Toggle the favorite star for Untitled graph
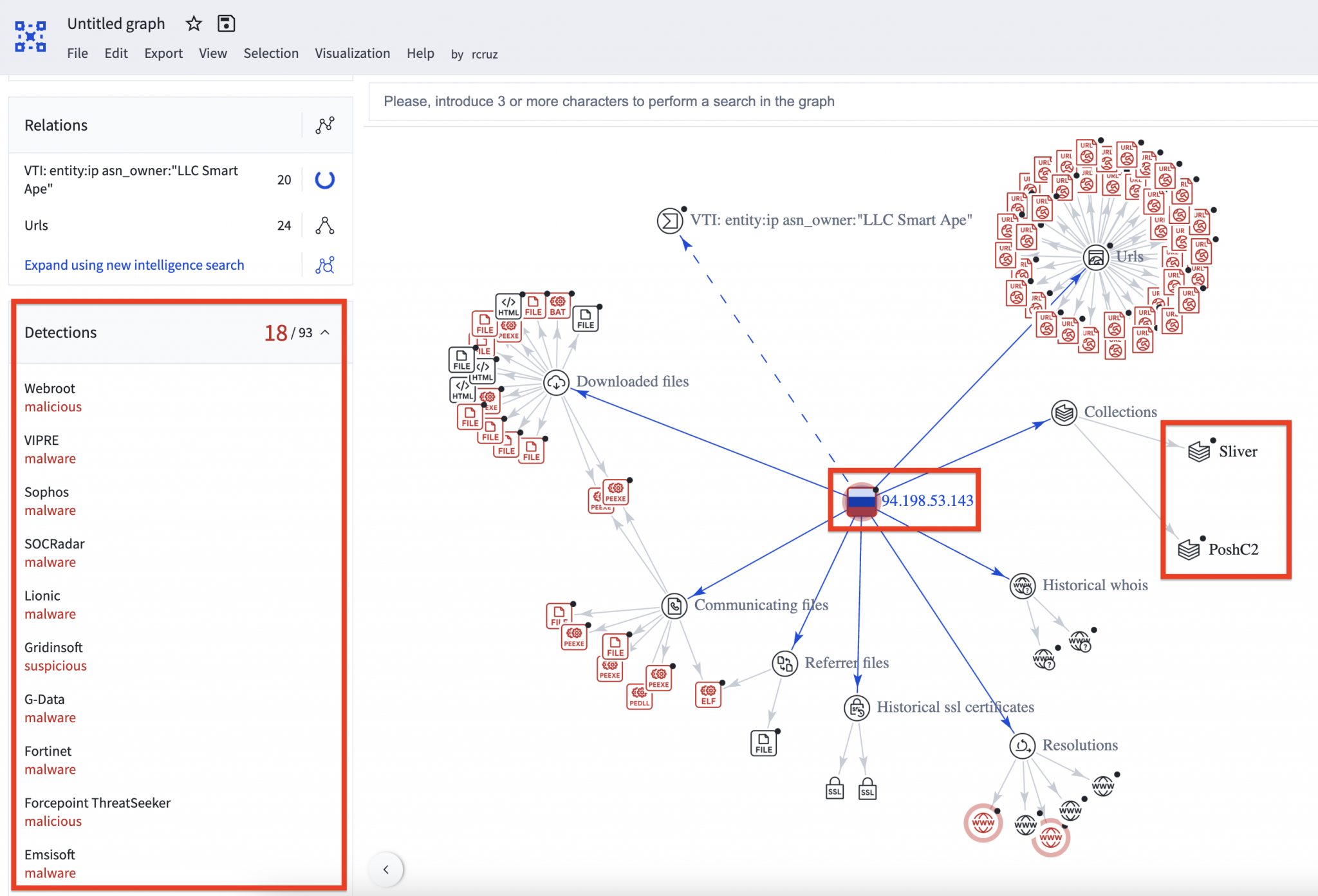The width and height of the screenshot is (1318, 896). tap(193, 24)
